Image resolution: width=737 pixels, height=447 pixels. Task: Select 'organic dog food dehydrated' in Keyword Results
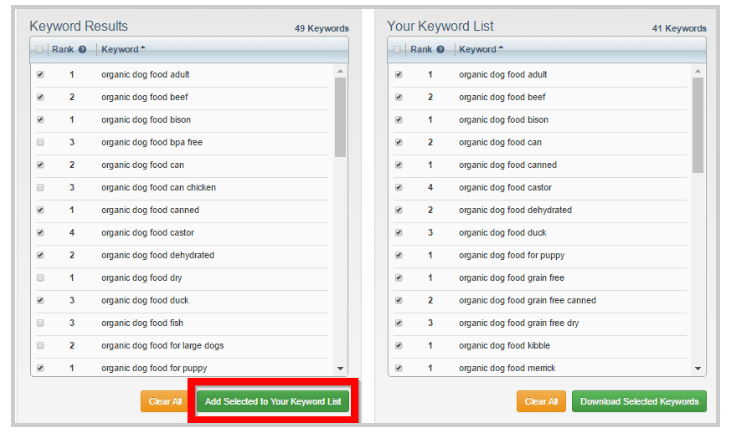157,255
